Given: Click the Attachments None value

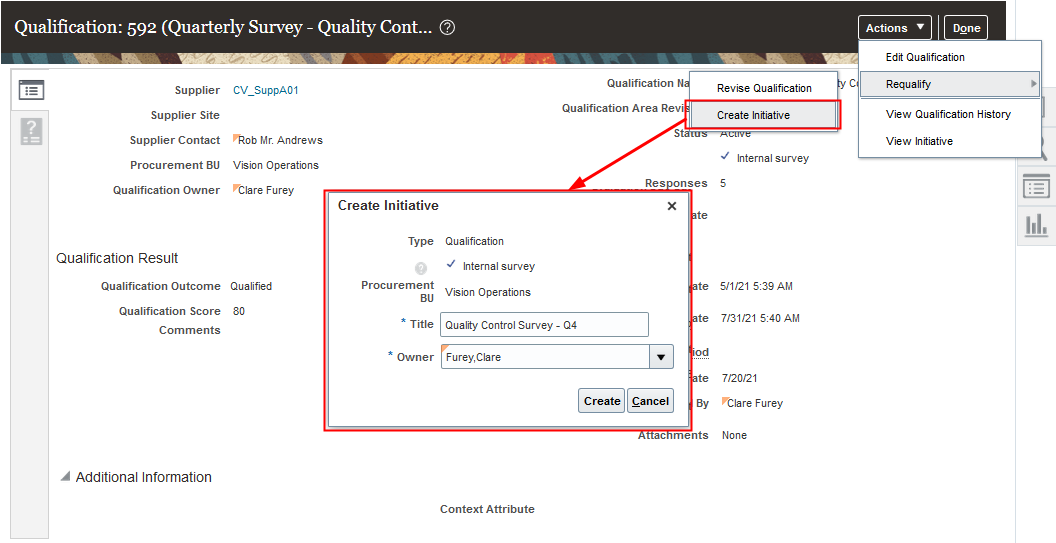Looking at the screenshot, I should [734, 435].
